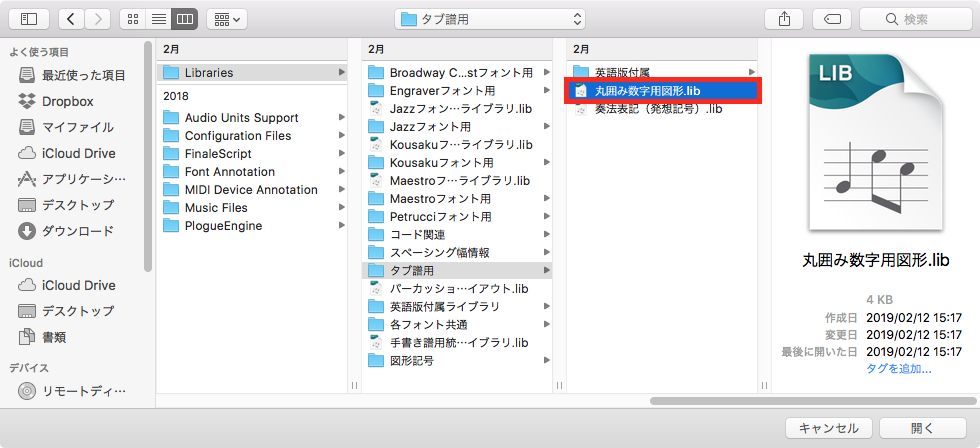Open the item arrangement grouping dropdown
The width and height of the screenshot is (980, 448).
click(227, 18)
